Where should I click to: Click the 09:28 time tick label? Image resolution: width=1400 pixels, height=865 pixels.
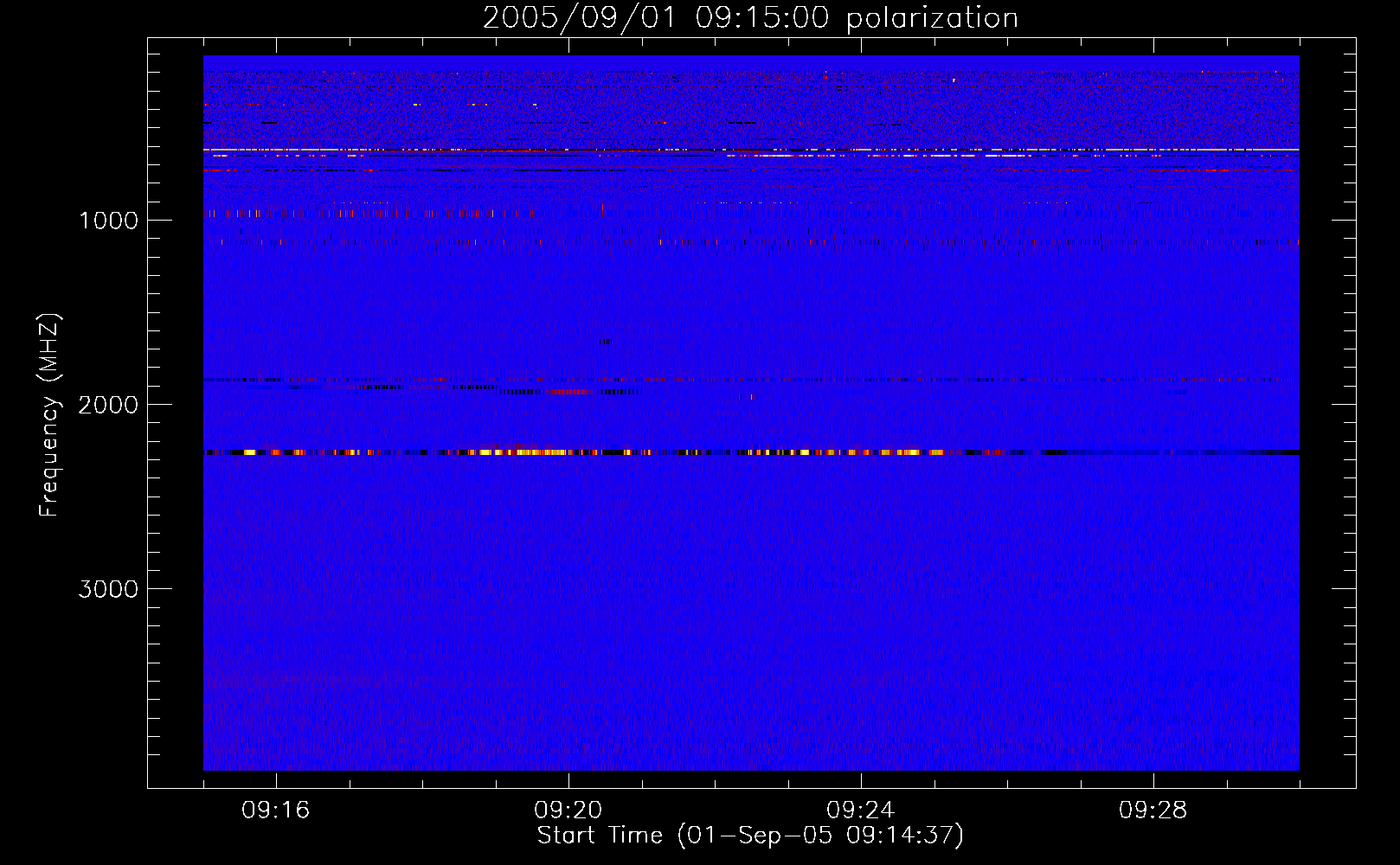click(1153, 811)
